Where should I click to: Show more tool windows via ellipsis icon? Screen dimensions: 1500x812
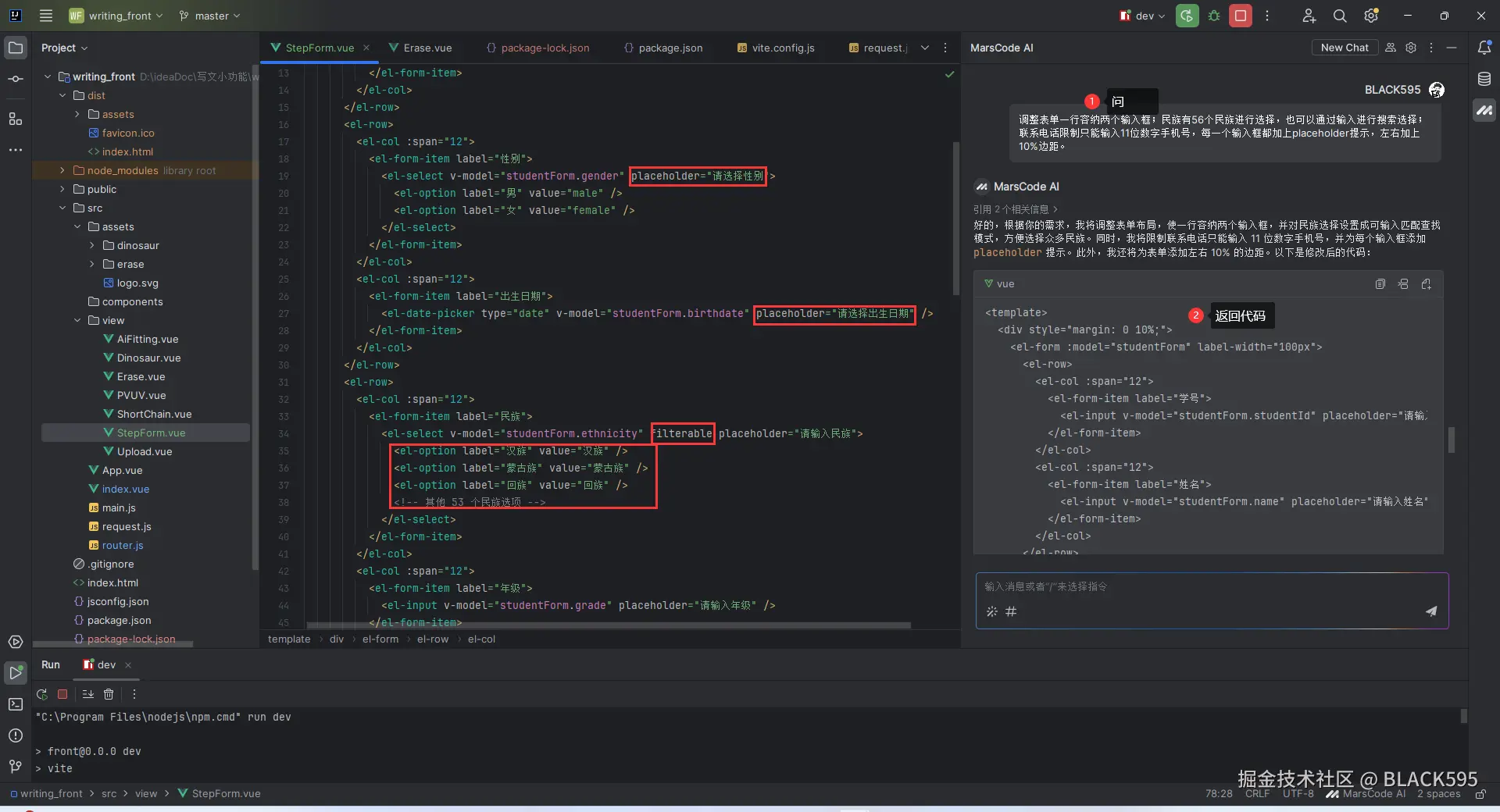16,150
